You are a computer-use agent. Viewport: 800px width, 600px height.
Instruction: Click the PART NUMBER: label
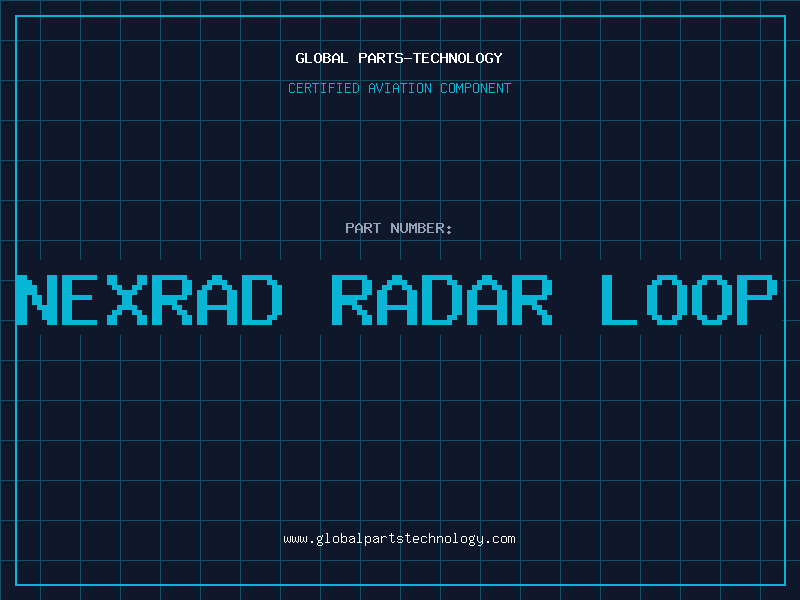tap(399, 228)
